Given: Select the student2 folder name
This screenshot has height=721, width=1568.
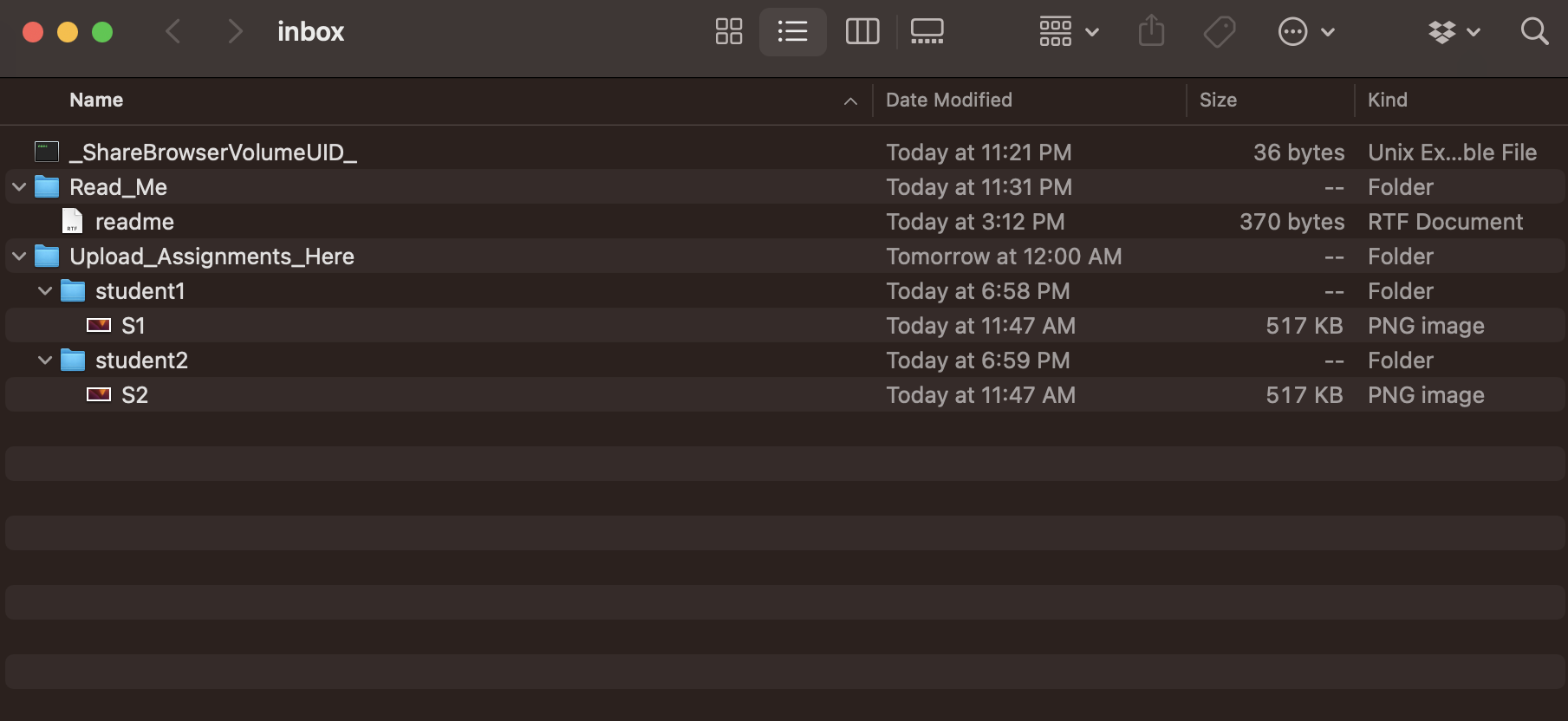Looking at the screenshot, I should (x=141, y=360).
